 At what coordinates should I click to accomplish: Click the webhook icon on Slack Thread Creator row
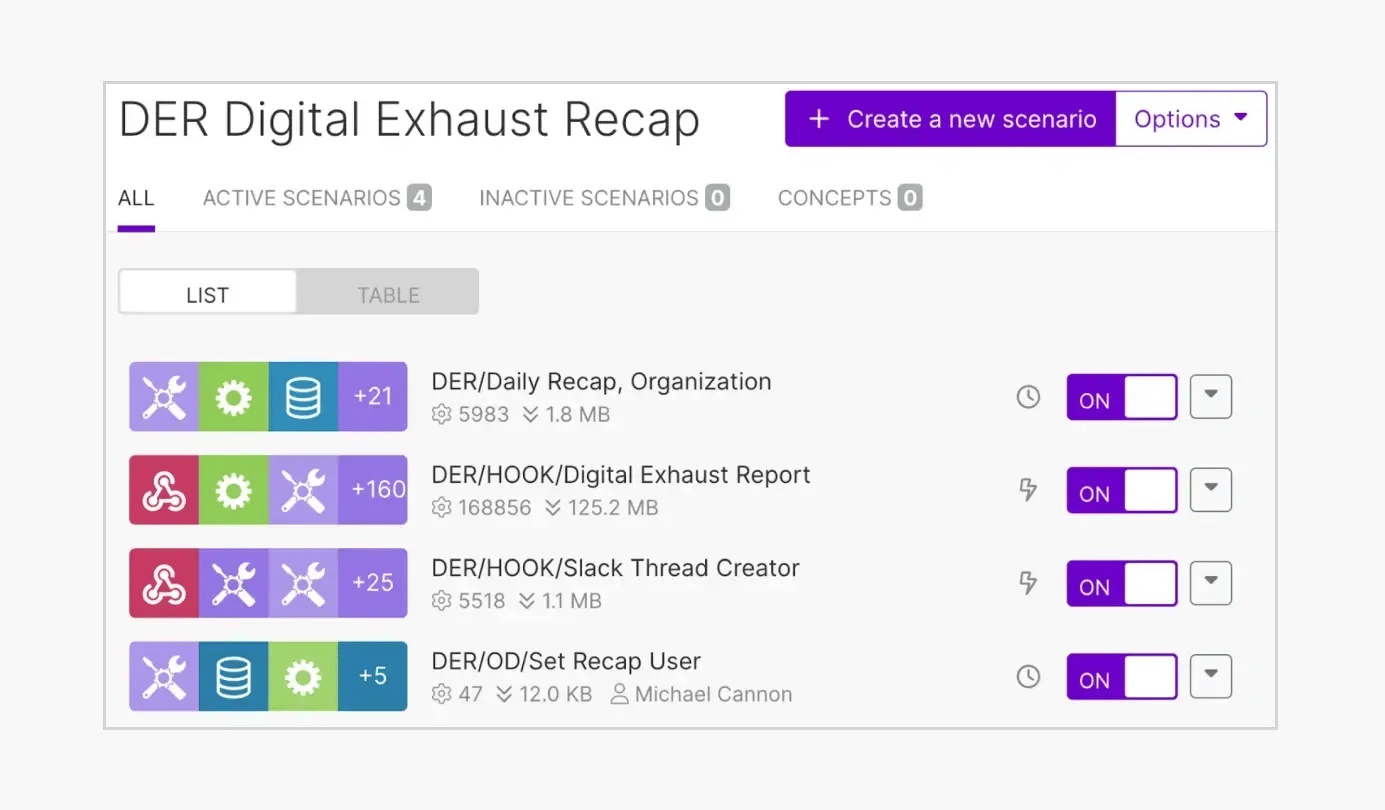point(164,583)
